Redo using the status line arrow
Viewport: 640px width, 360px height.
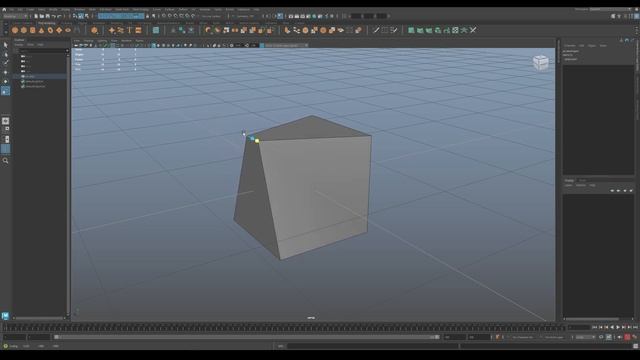(59, 16)
